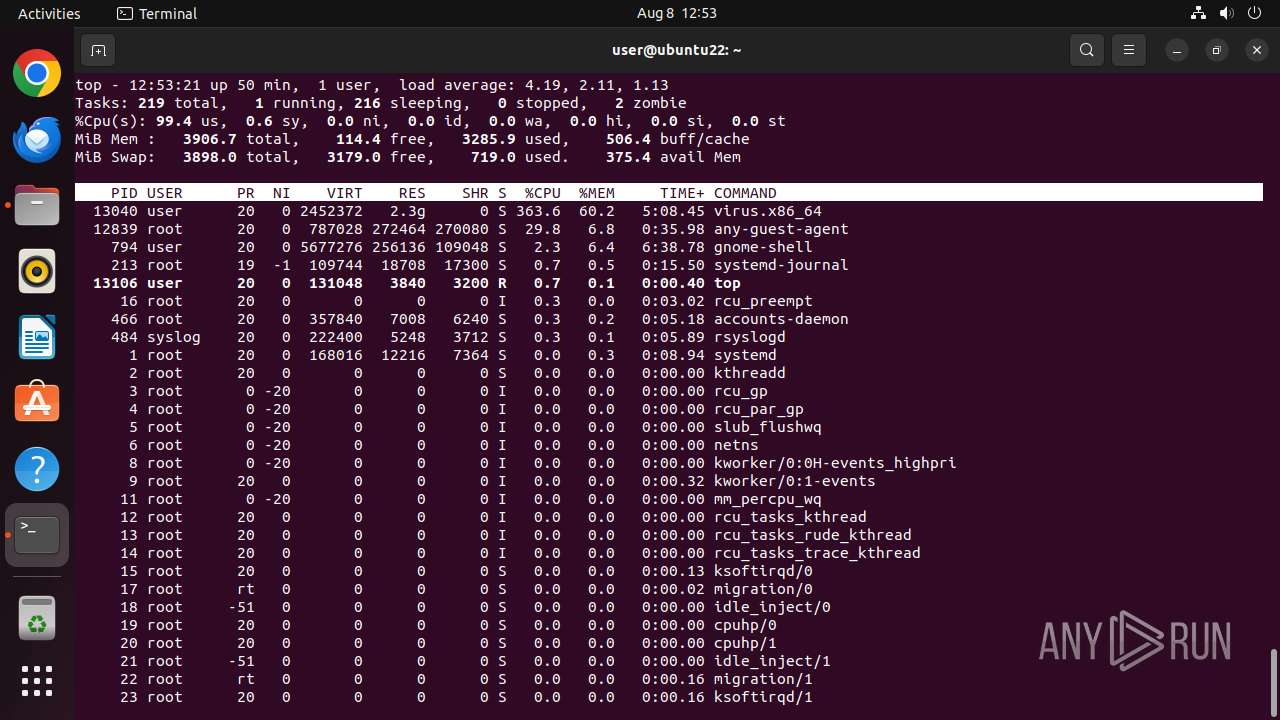
Task: Click the kworker/0:1-events command
Action: point(794,481)
